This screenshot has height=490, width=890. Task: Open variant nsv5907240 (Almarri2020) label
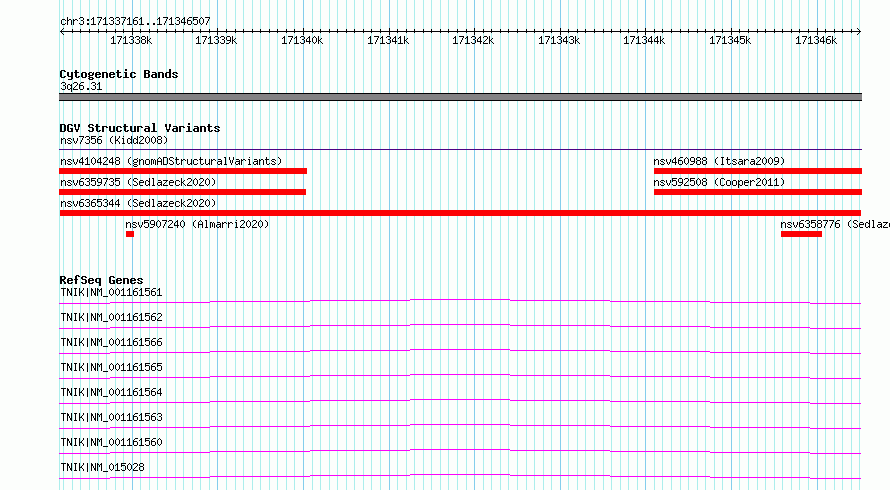[197, 224]
